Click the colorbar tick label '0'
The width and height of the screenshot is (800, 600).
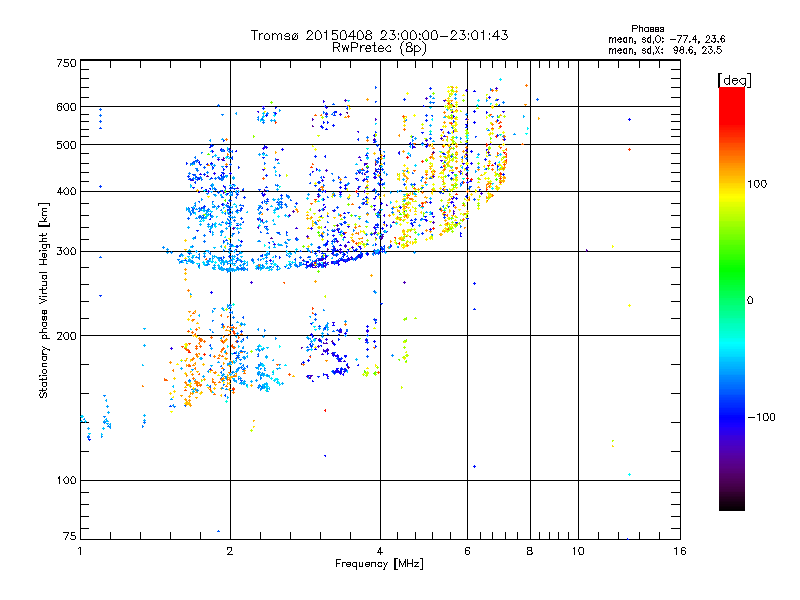point(750,301)
